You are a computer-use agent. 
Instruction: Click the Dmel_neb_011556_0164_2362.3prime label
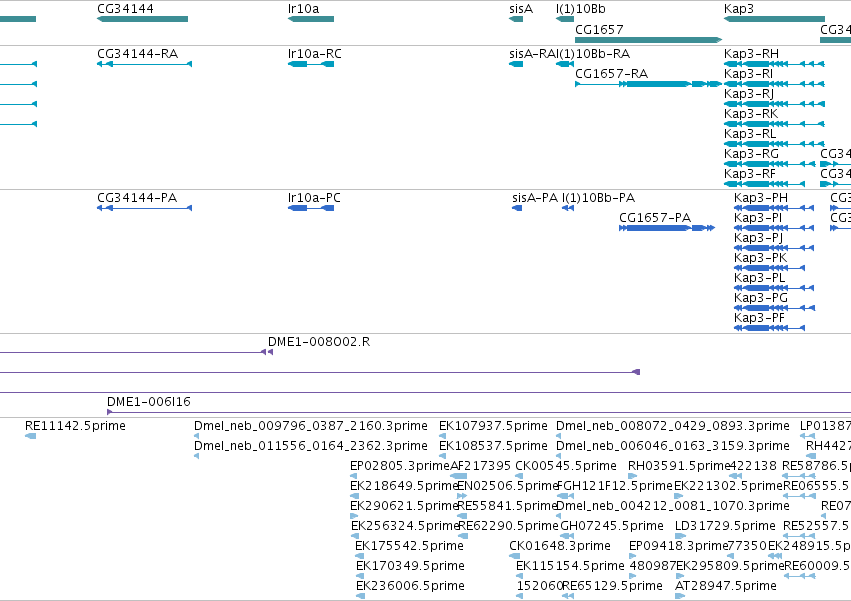click(310, 446)
